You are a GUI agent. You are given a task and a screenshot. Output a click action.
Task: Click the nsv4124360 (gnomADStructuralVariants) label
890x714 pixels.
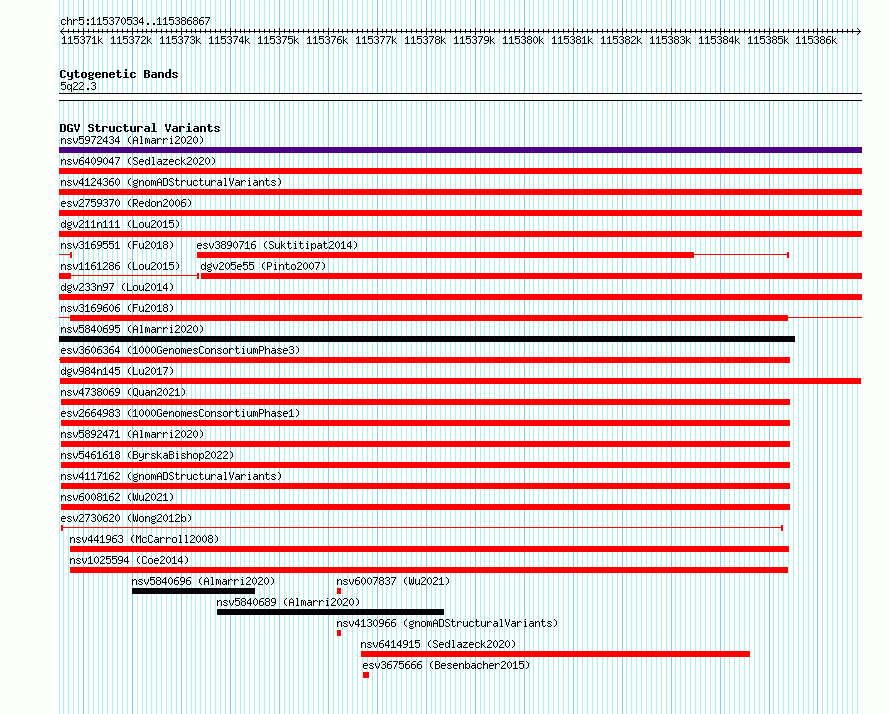click(x=171, y=182)
